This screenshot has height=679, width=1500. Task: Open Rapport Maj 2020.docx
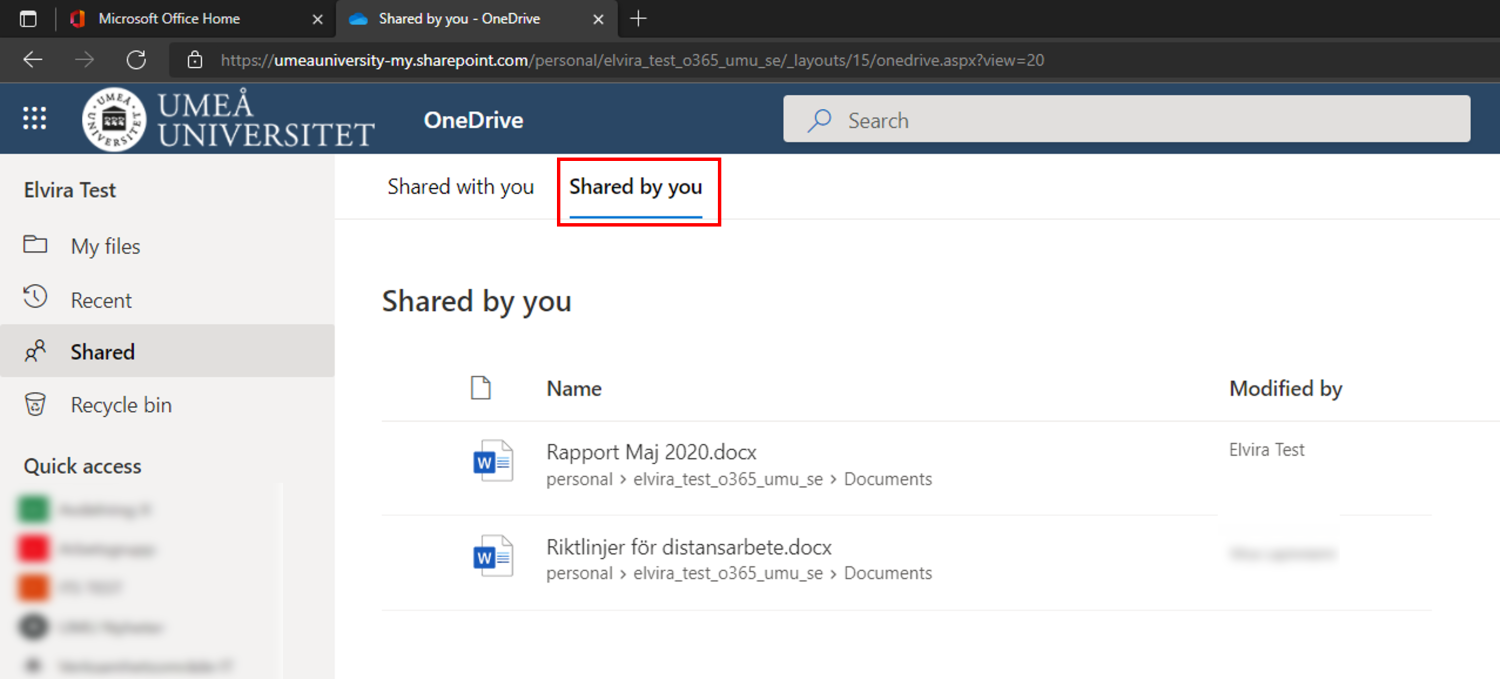(x=650, y=452)
